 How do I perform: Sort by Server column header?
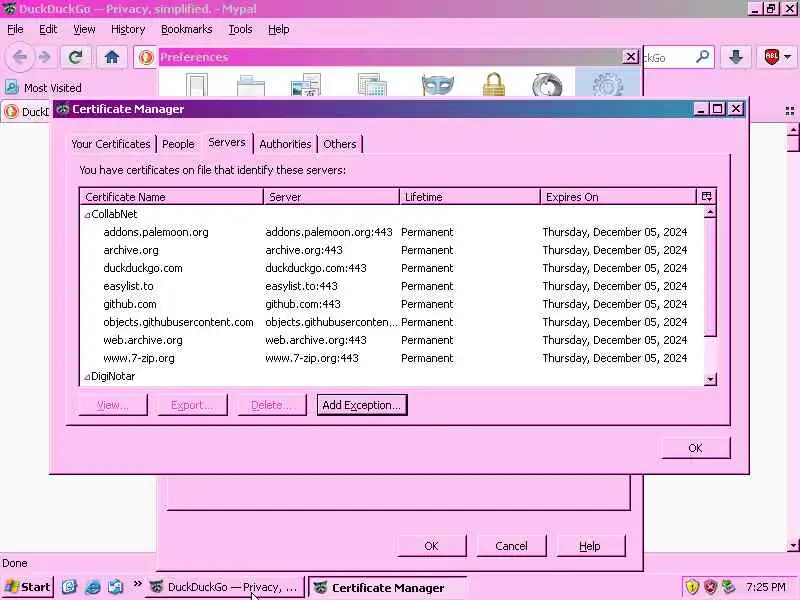point(331,197)
